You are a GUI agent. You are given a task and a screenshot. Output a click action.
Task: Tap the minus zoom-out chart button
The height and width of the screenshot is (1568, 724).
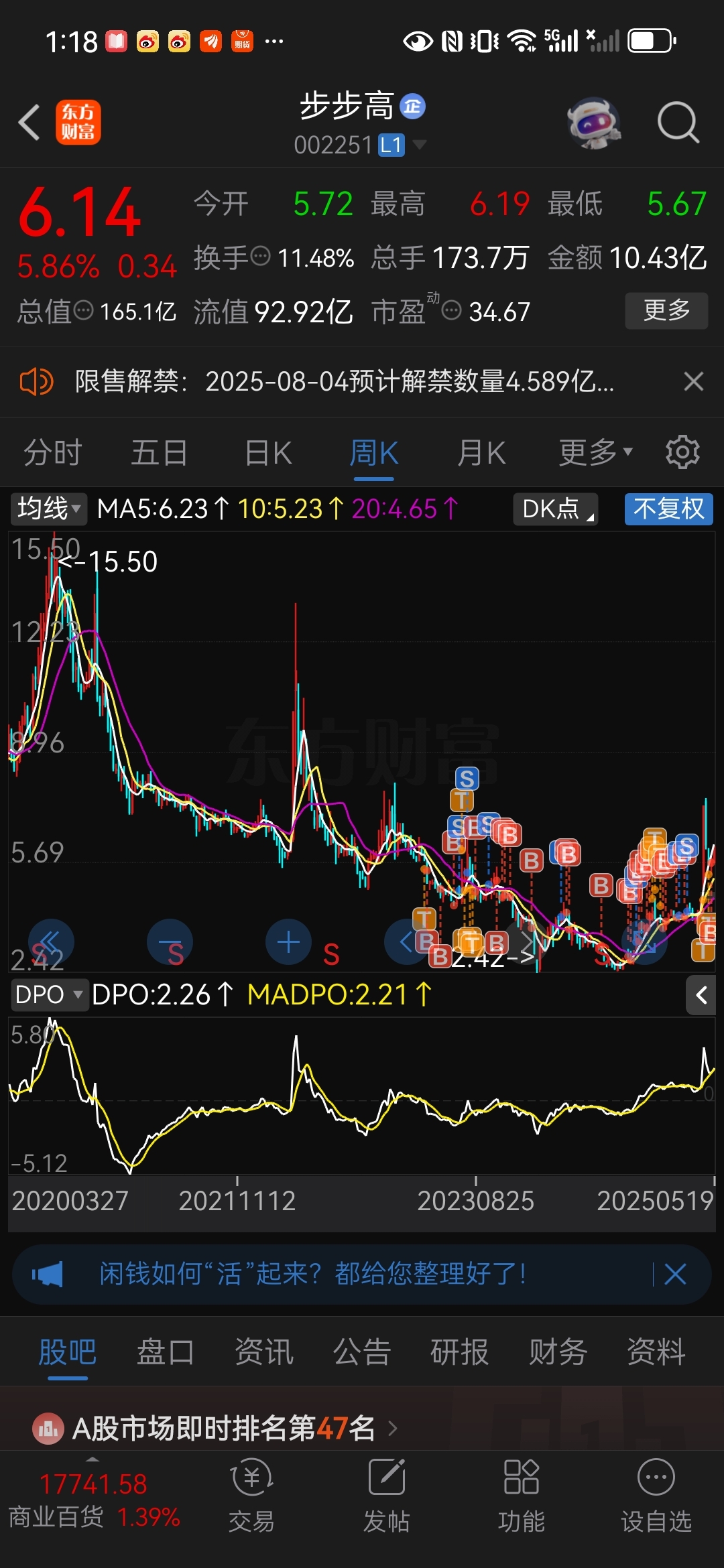pyautogui.click(x=170, y=941)
